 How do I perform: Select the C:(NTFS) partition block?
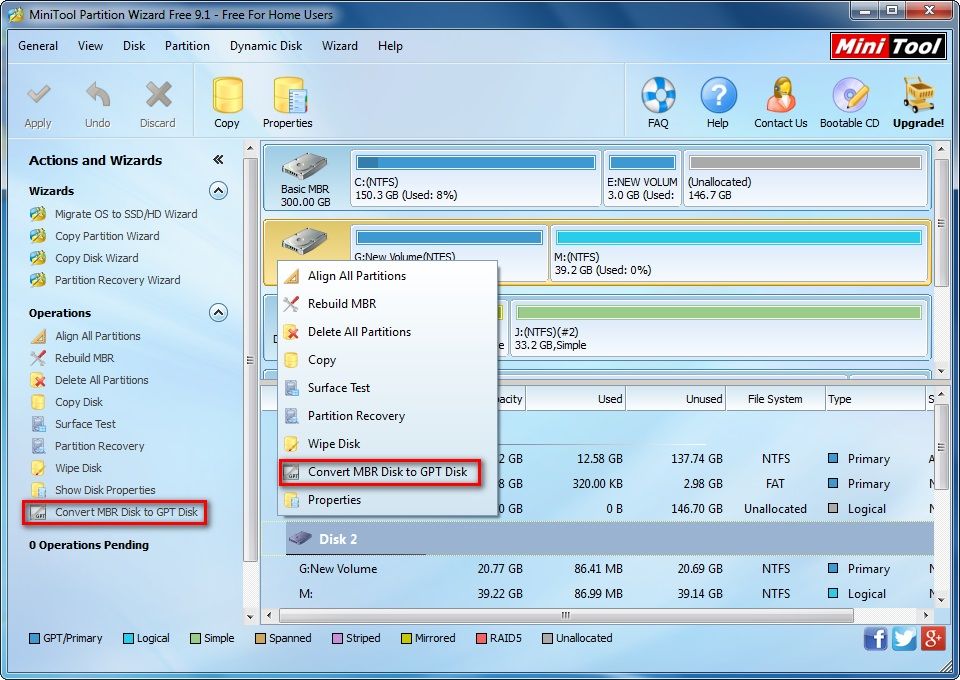476,178
